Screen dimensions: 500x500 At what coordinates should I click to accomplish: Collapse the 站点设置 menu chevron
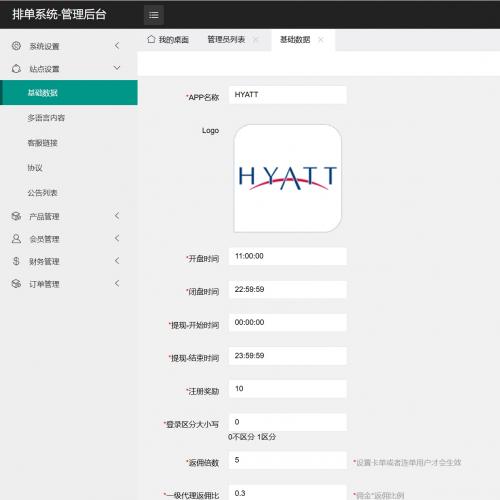(x=117, y=68)
